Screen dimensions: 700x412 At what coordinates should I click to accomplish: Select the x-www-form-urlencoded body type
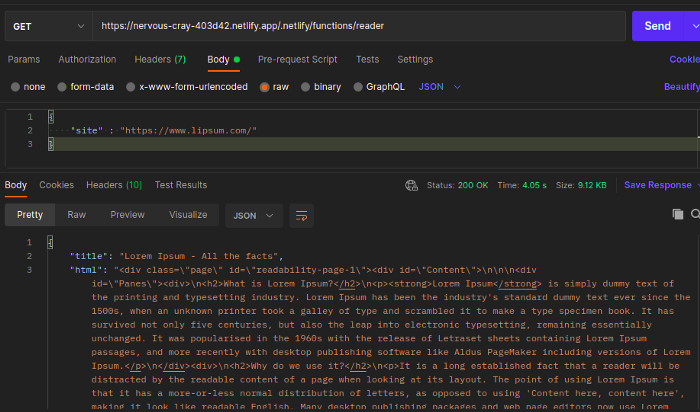(187, 87)
